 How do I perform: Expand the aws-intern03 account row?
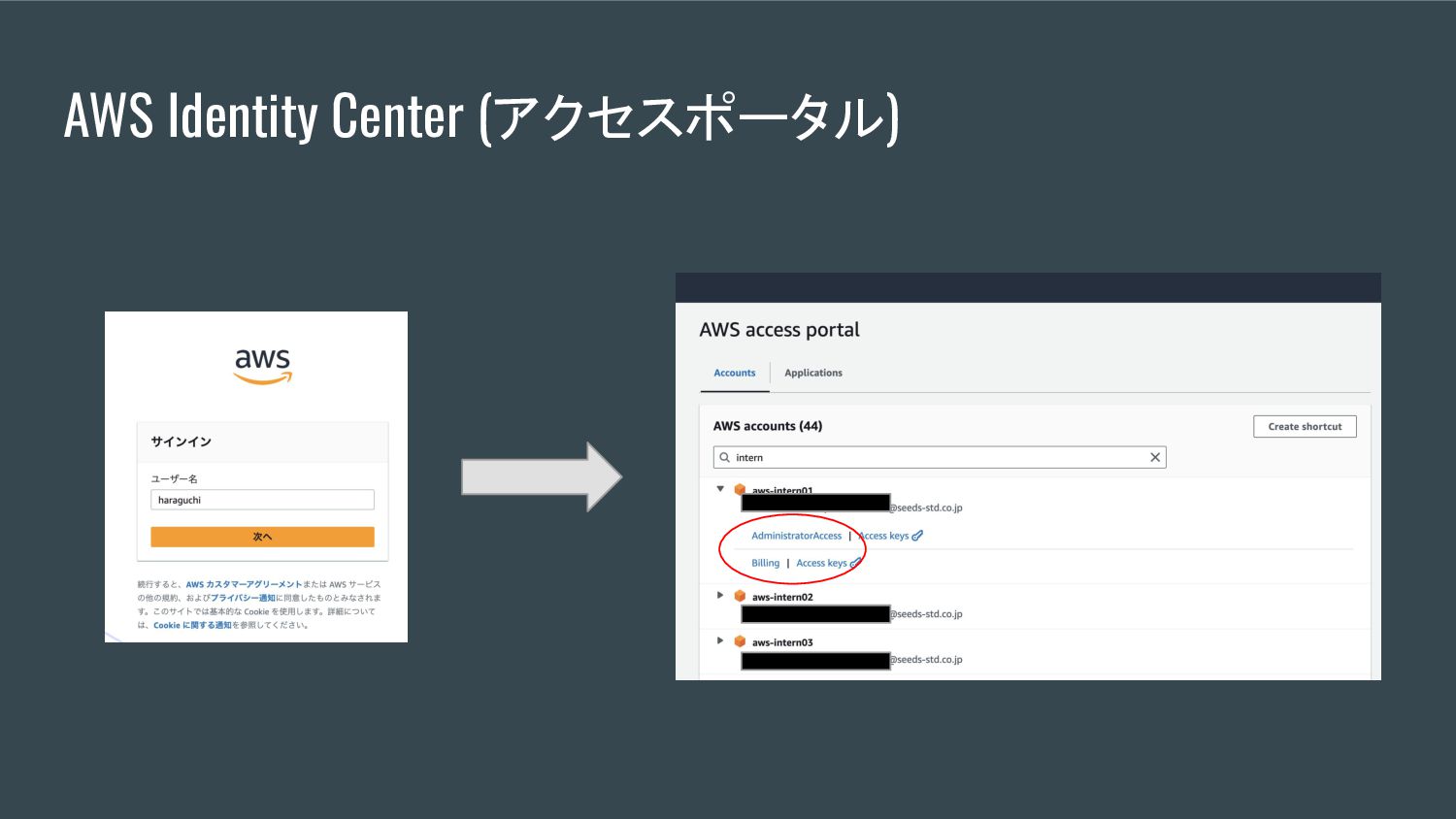coord(720,640)
